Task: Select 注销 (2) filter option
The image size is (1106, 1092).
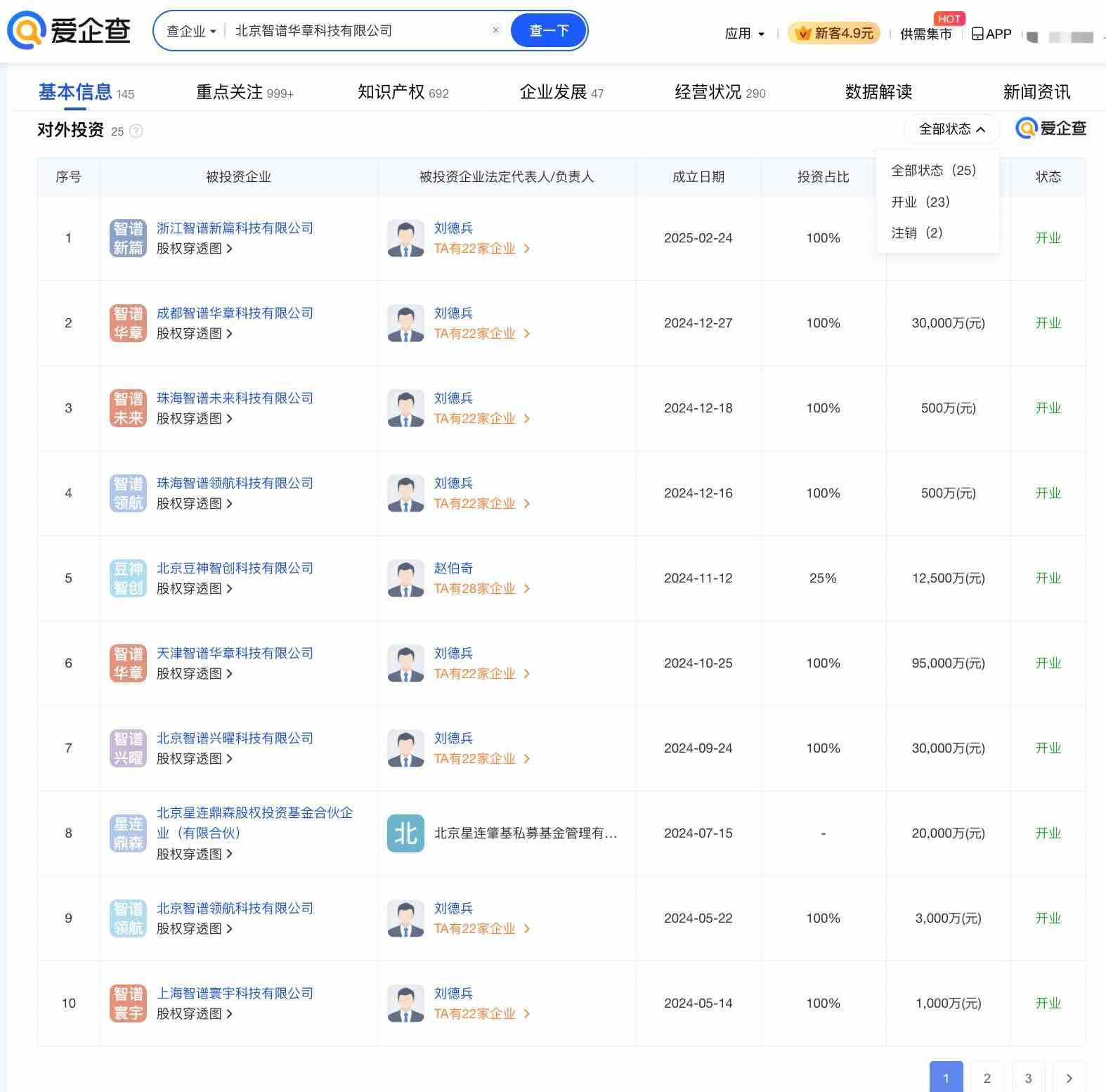Action: [x=916, y=233]
